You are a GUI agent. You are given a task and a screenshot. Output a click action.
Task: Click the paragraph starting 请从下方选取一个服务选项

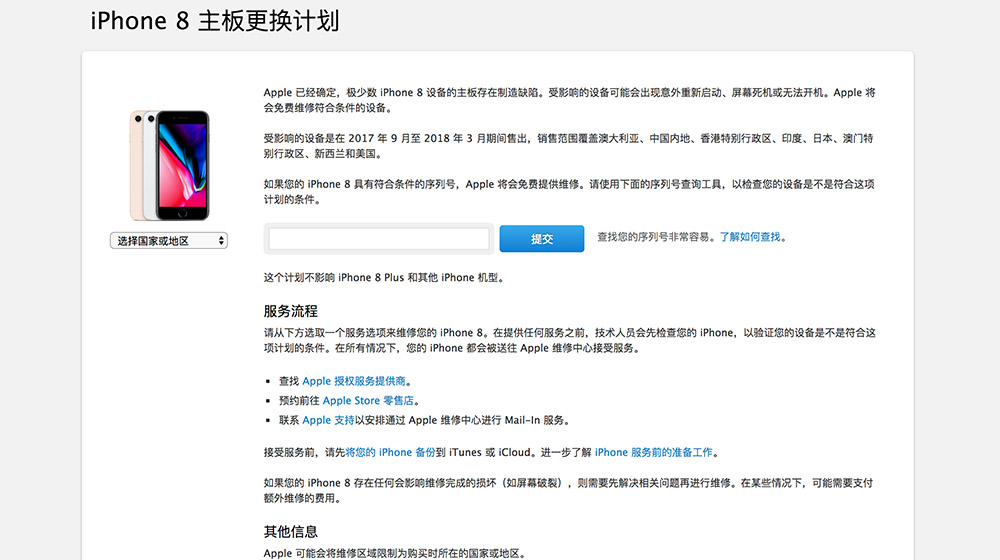point(570,341)
